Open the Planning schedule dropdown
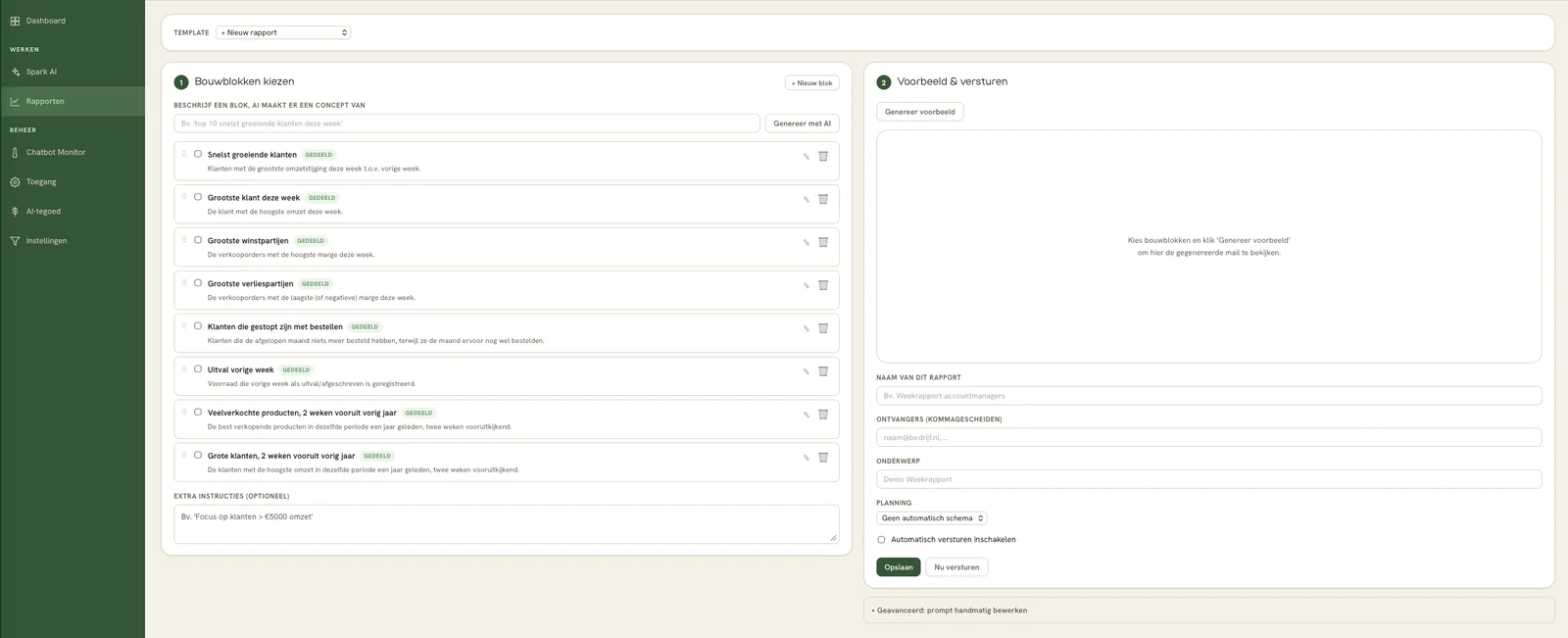Screen dimensions: 1568x638 931,518
